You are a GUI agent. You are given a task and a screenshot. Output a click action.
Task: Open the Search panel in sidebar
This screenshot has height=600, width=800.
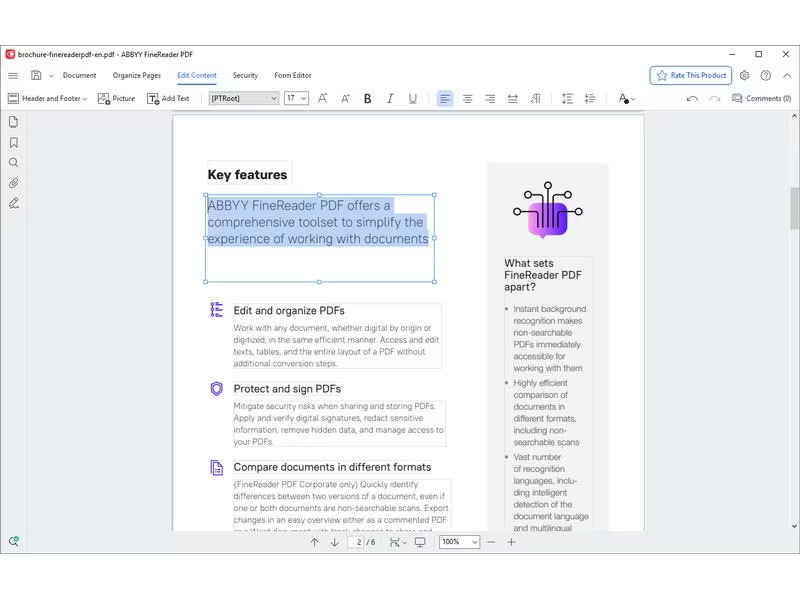(x=14, y=163)
